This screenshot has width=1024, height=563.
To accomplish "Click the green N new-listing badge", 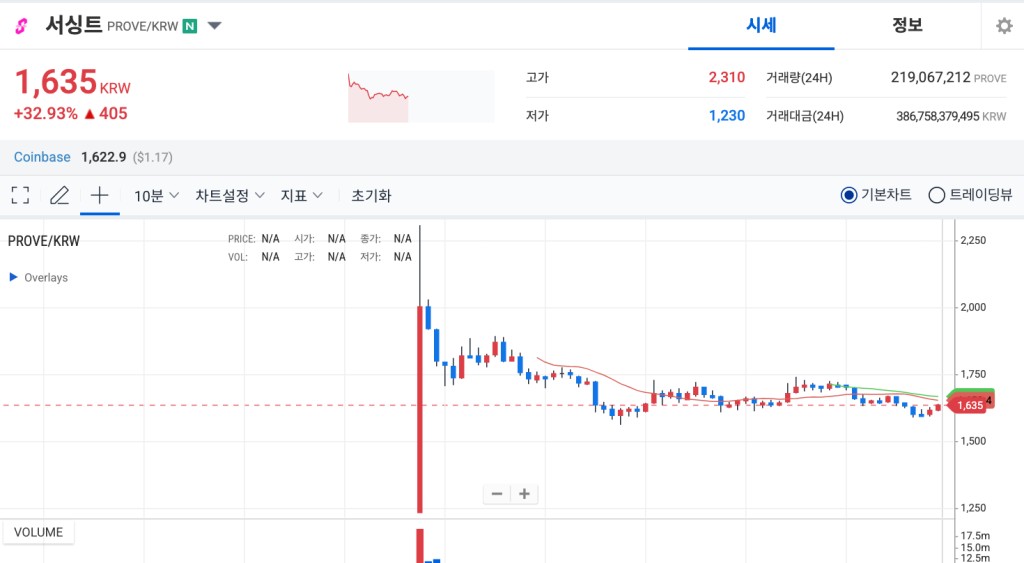I will [190, 26].
